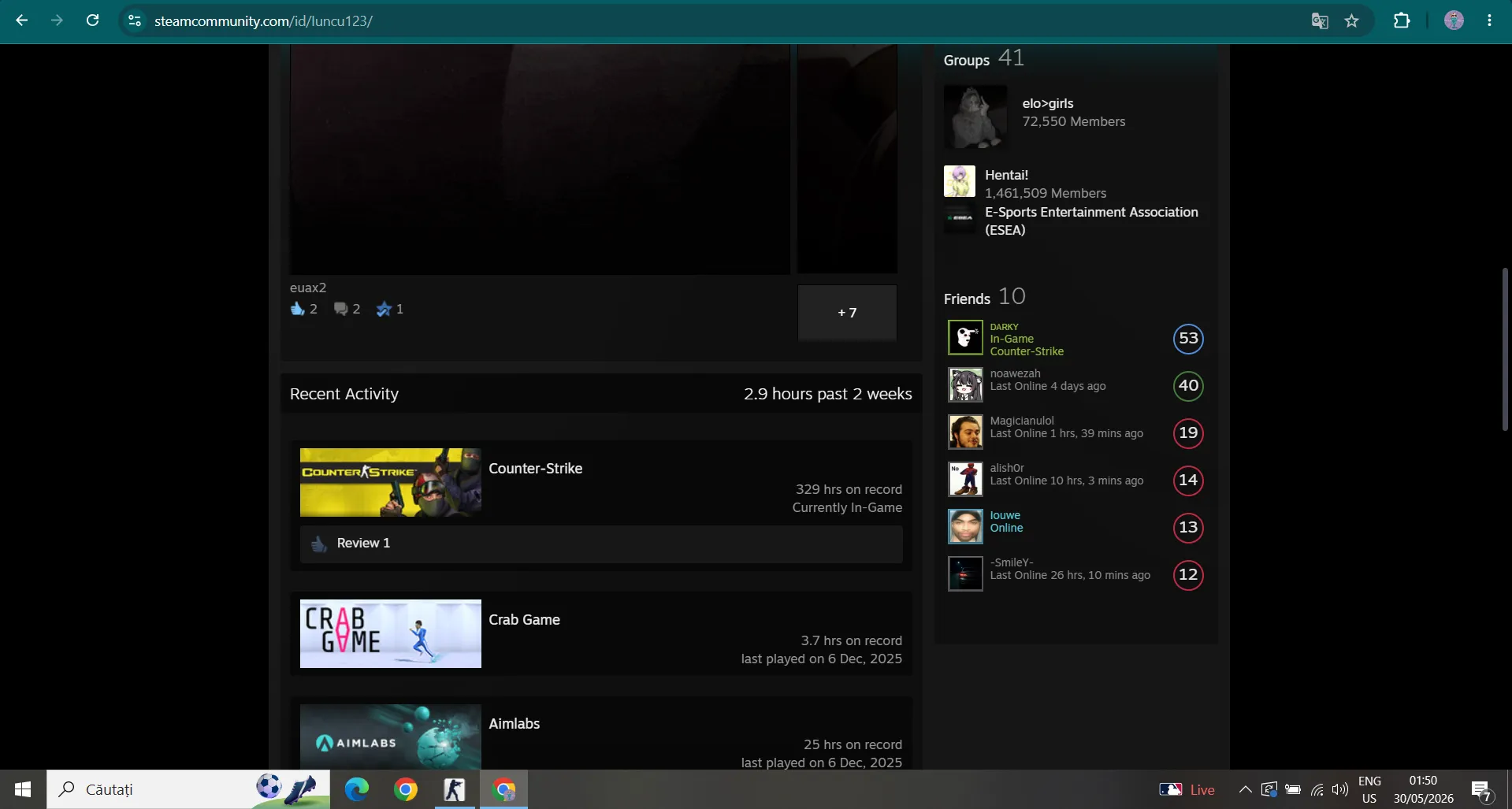Open the Google Translate page icon
Screen dimensions: 1512x809
(1320, 20)
